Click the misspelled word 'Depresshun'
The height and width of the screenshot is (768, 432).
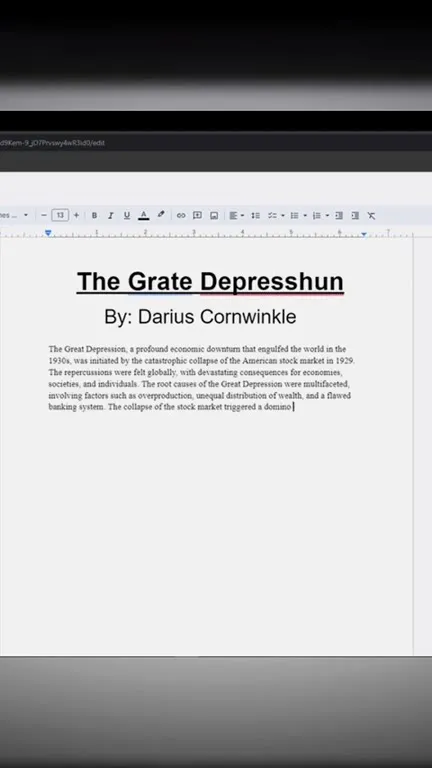click(x=272, y=282)
